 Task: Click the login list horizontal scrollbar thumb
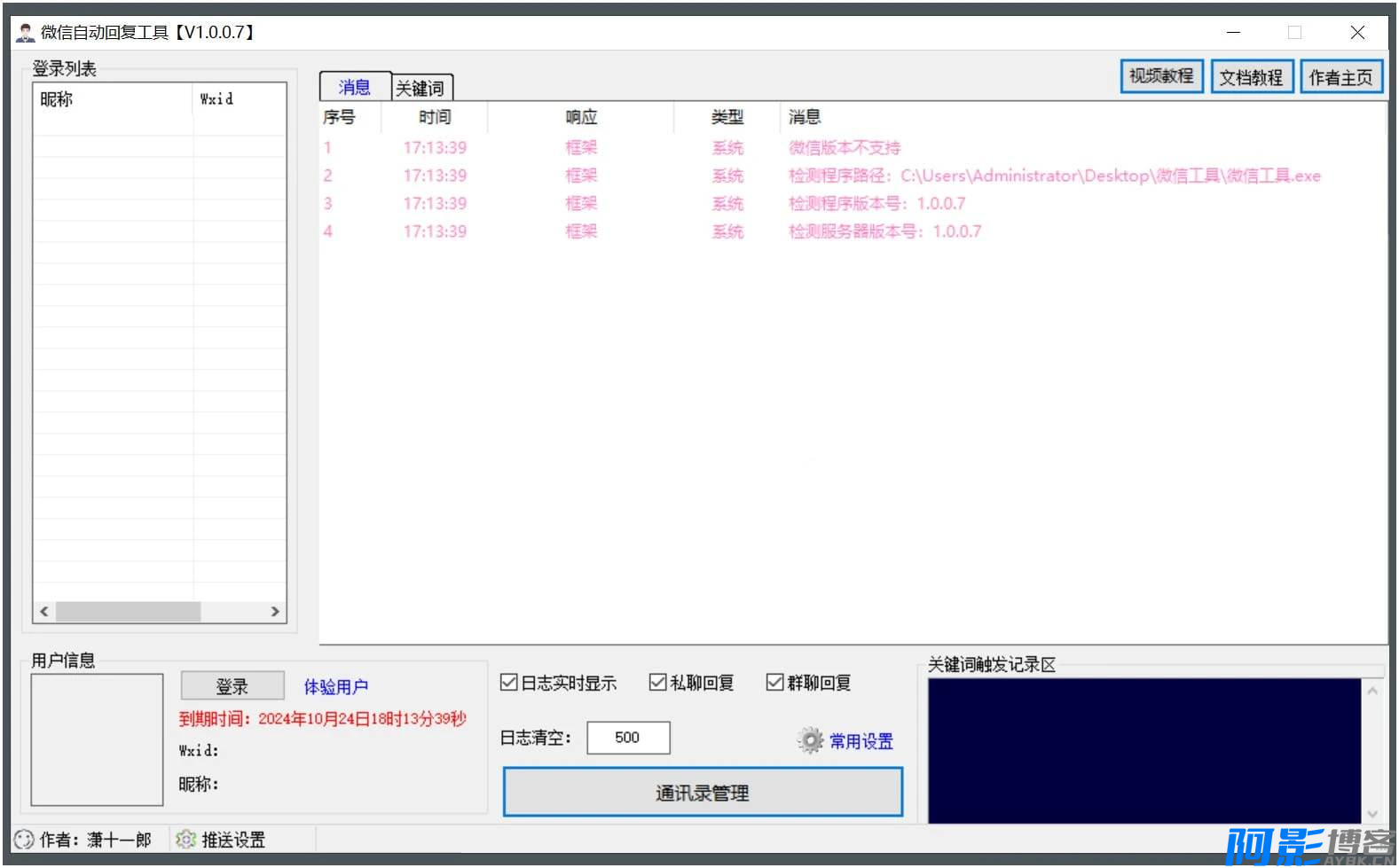[128, 612]
